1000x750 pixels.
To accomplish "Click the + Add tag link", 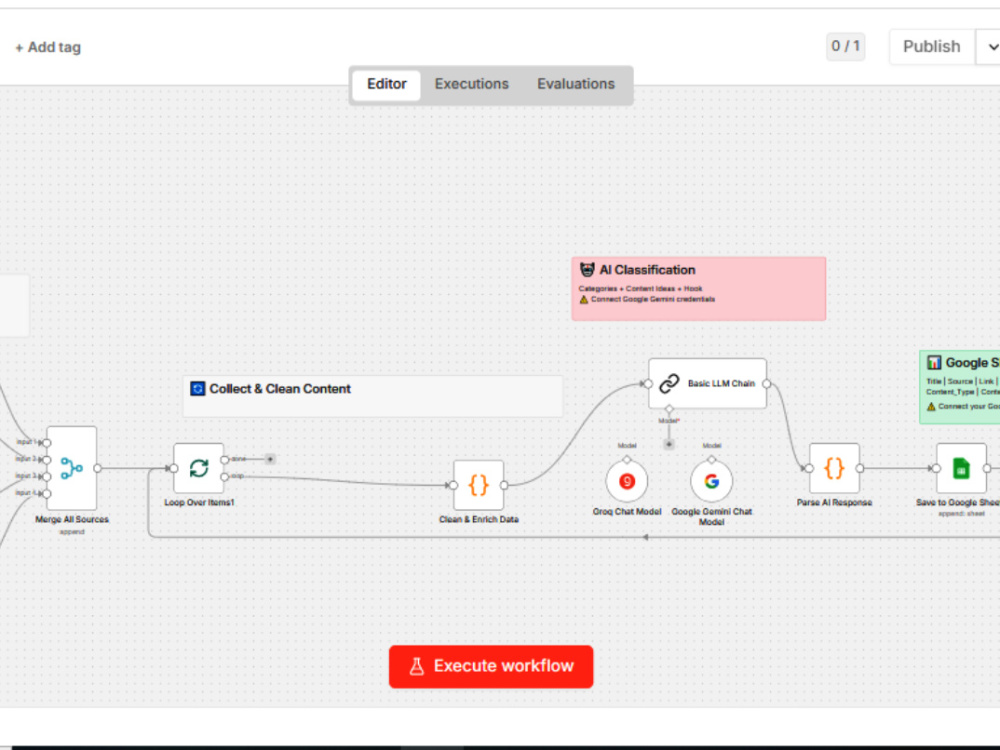I will pos(48,47).
